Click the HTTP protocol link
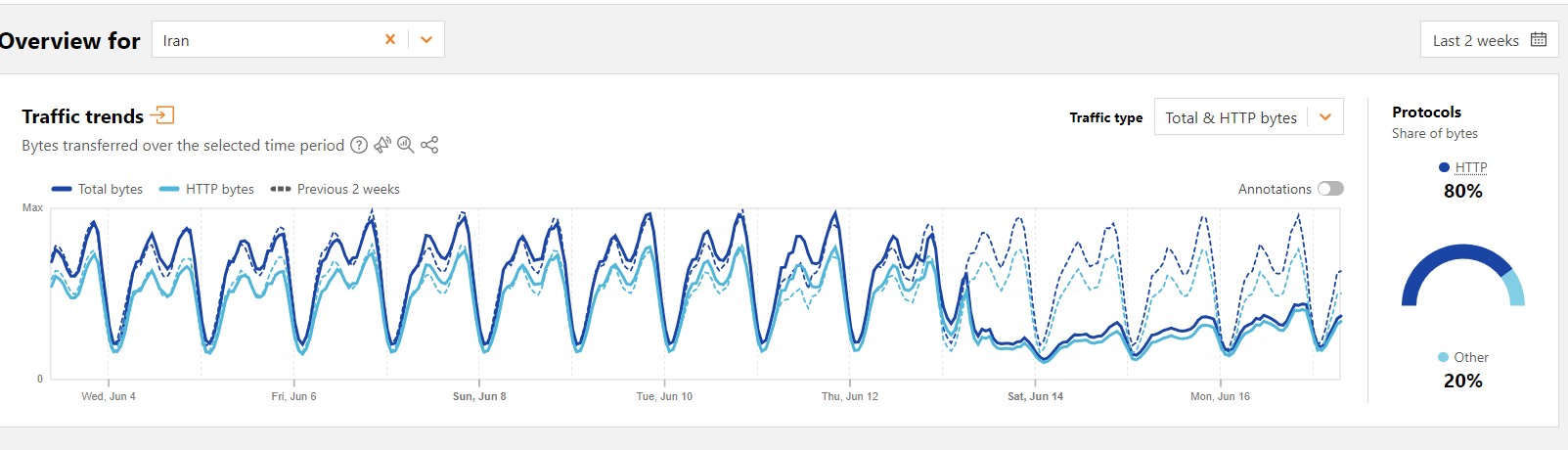The width and height of the screenshot is (1568, 450). point(1471,167)
